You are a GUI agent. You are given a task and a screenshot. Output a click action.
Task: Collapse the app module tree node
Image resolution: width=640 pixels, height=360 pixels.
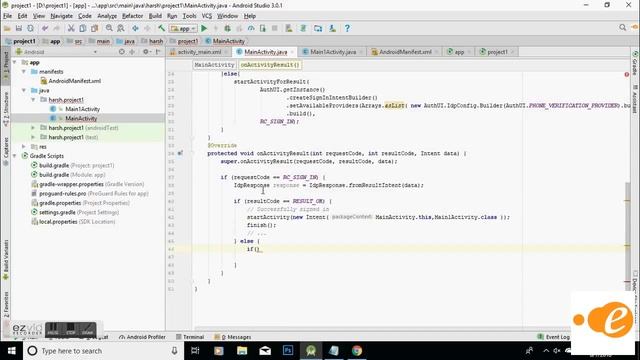(14, 62)
